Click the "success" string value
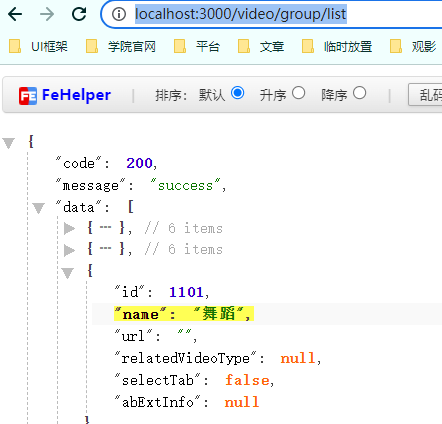 [x=185, y=185]
